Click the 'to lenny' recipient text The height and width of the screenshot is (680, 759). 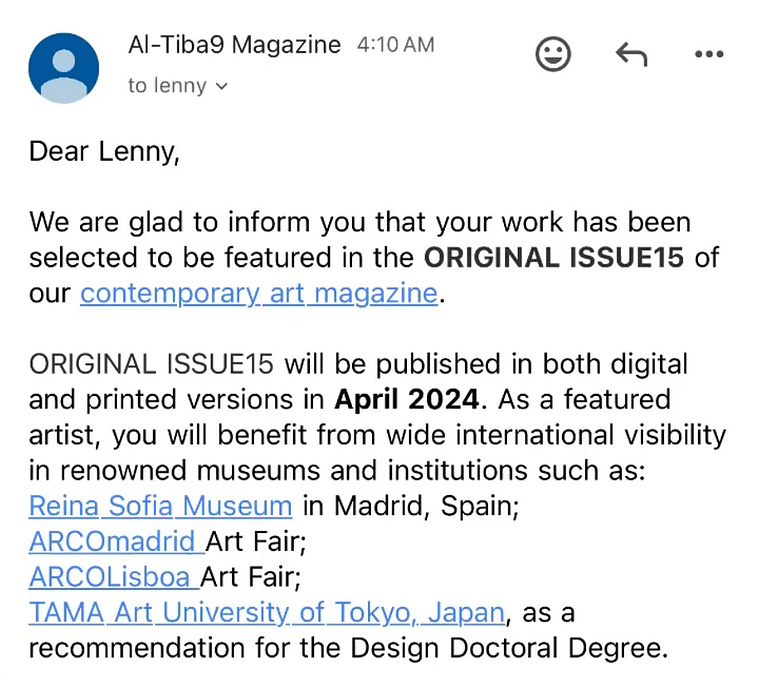pyautogui.click(x=167, y=86)
